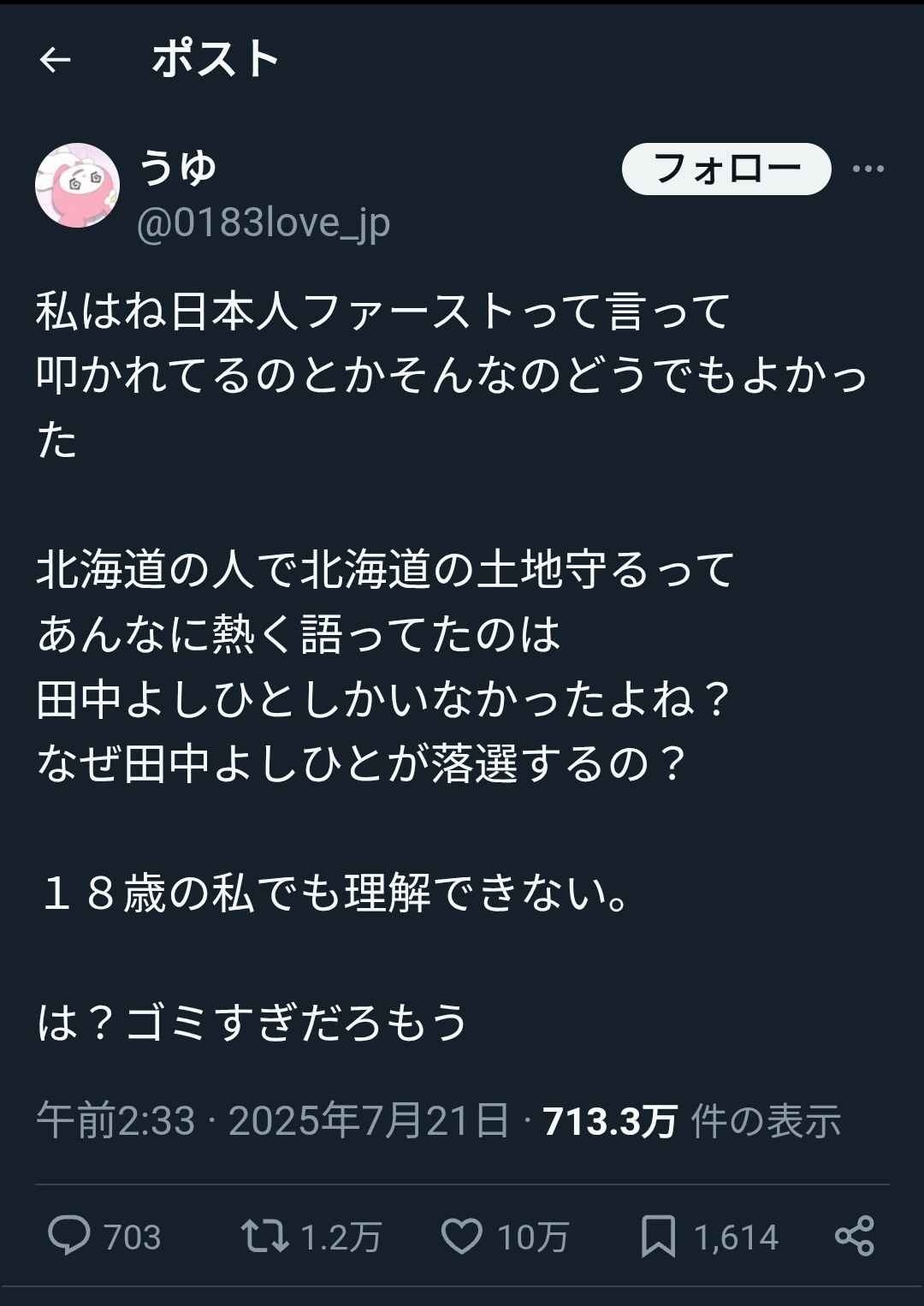Image resolution: width=924 pixels, height=1306 pixels.
Task: Tap the 1,614 bookmarks count
Action: pyautogui.click(x=736, y=1238)
